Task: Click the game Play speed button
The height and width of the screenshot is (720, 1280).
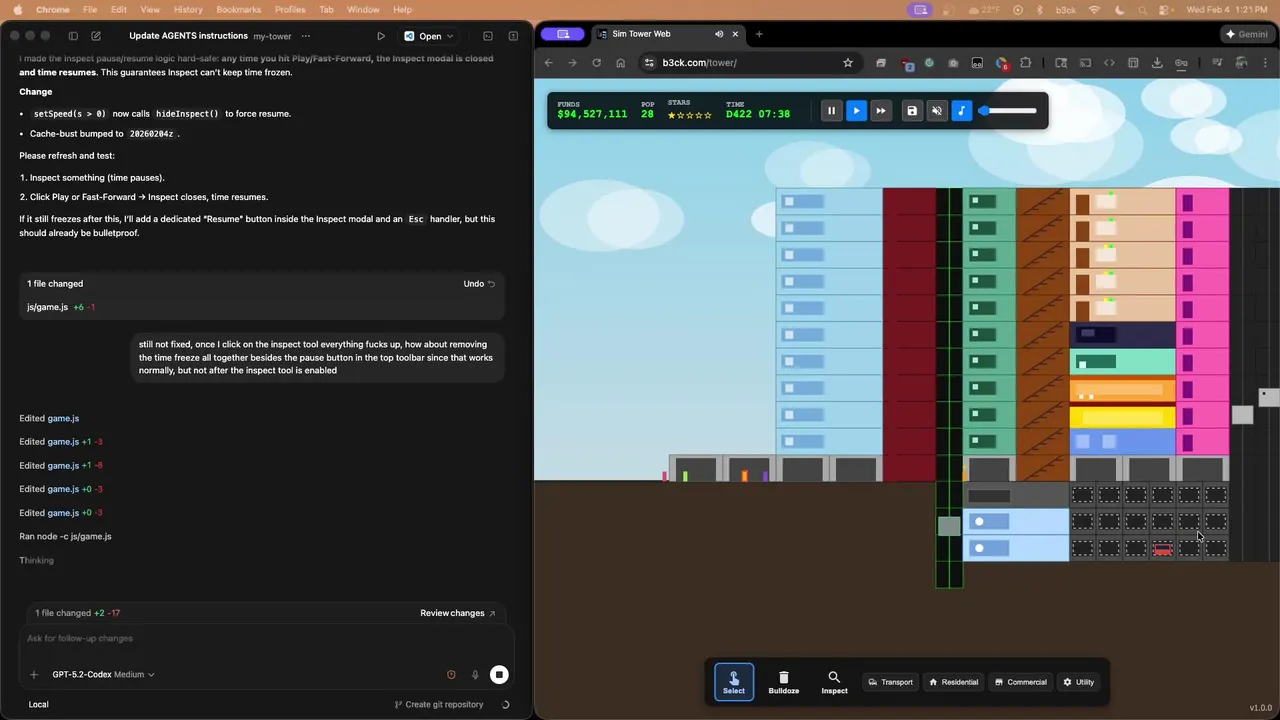Action: click(856, 111)
